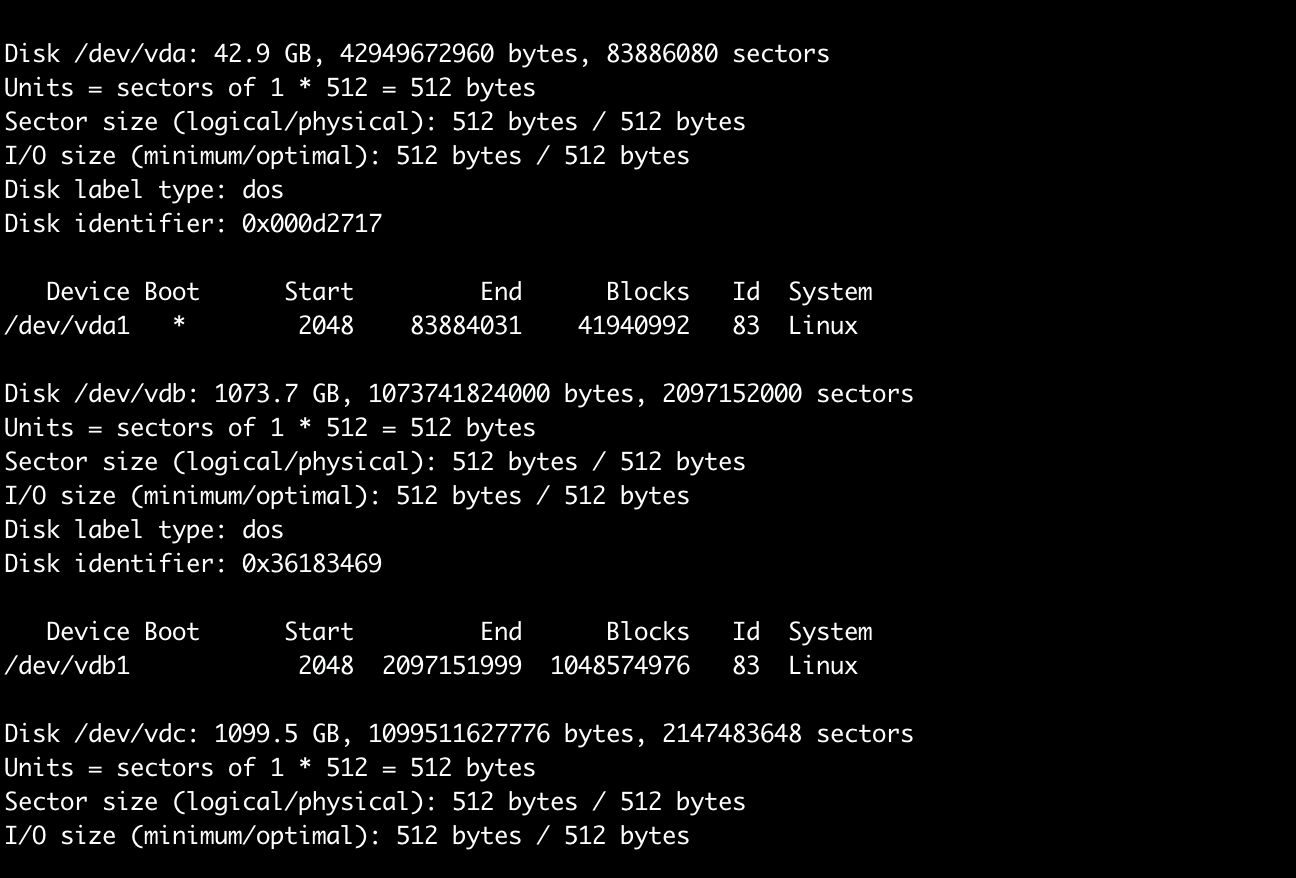
Task: Click the /dev/vdb1 device entry
Action: 67,666
